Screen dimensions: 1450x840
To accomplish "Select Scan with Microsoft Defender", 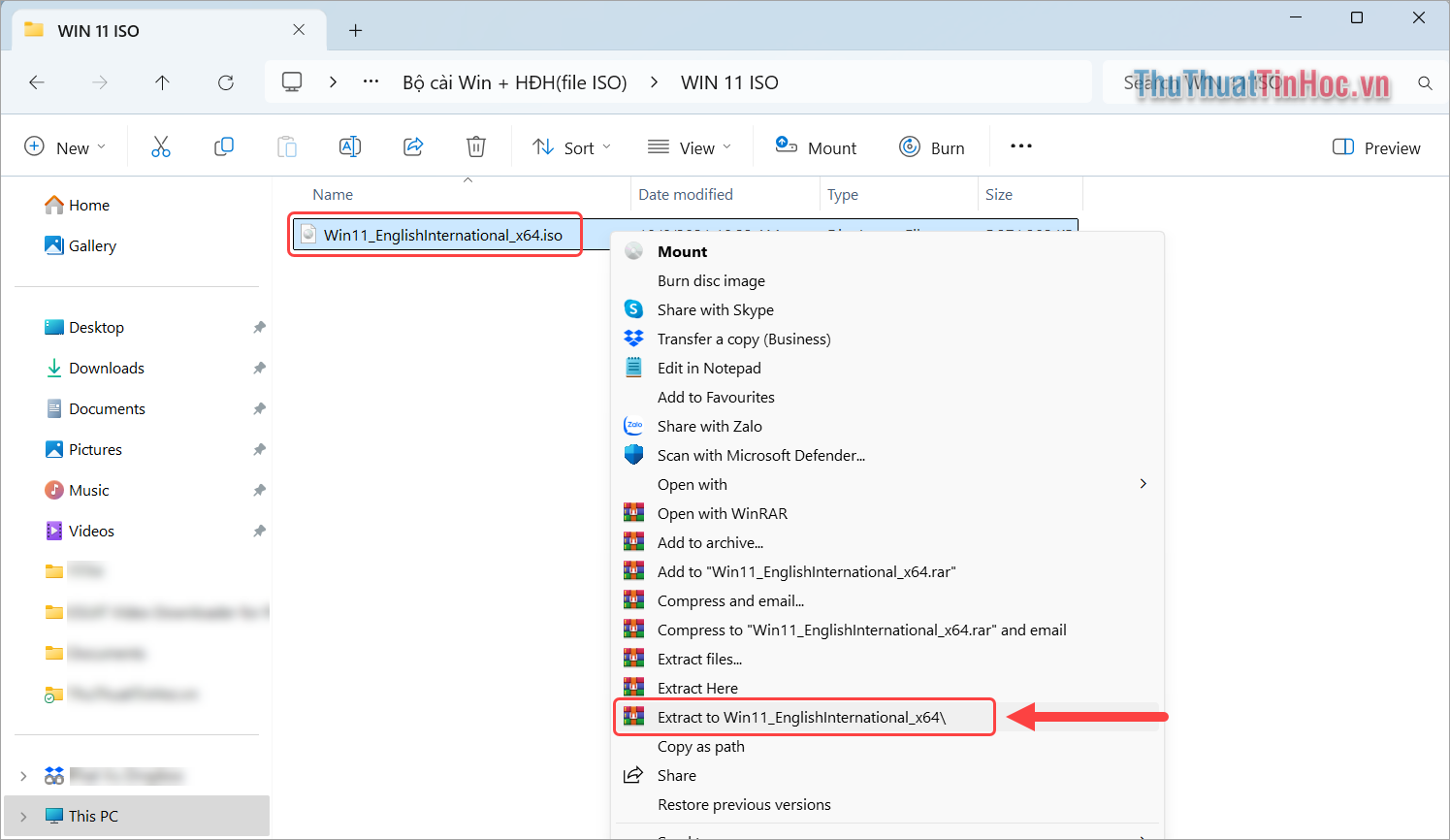I will pos(887,455).
